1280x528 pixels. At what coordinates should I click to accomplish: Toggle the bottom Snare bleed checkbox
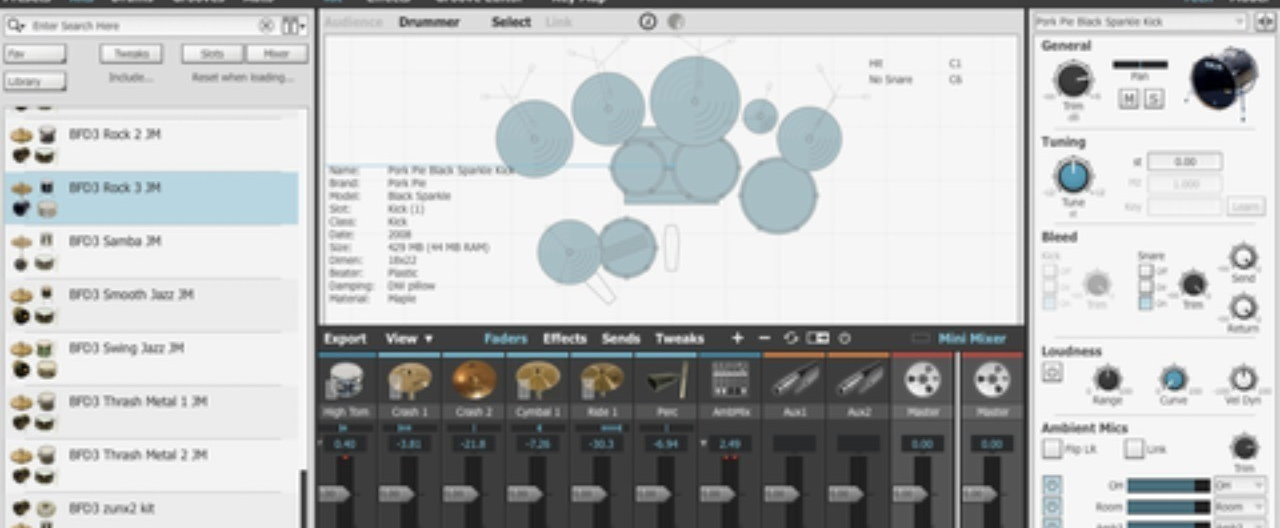(1146, 302)
